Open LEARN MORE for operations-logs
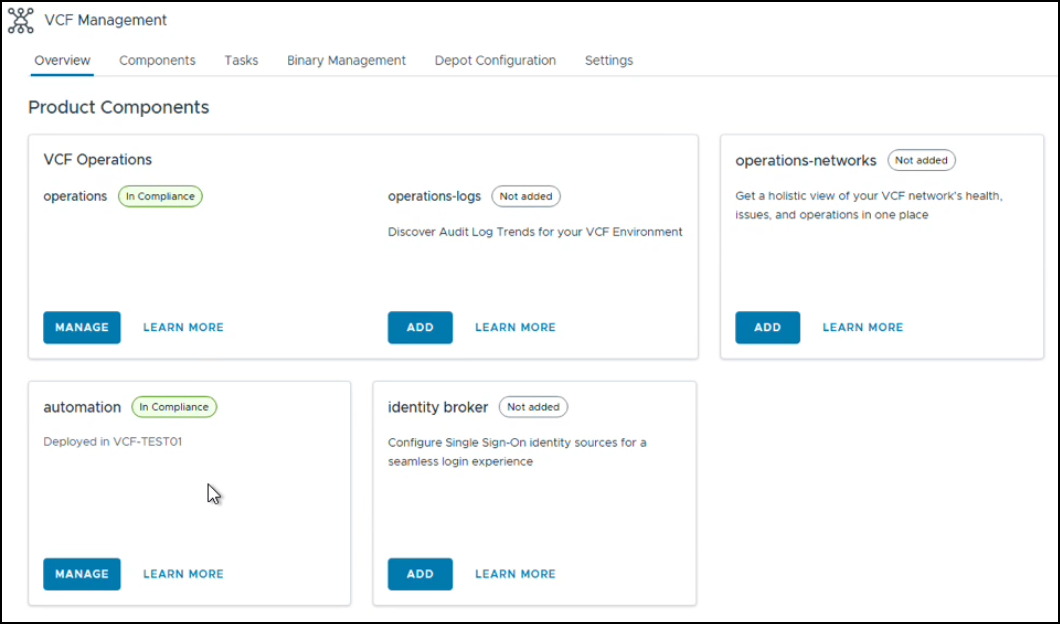 515,327
